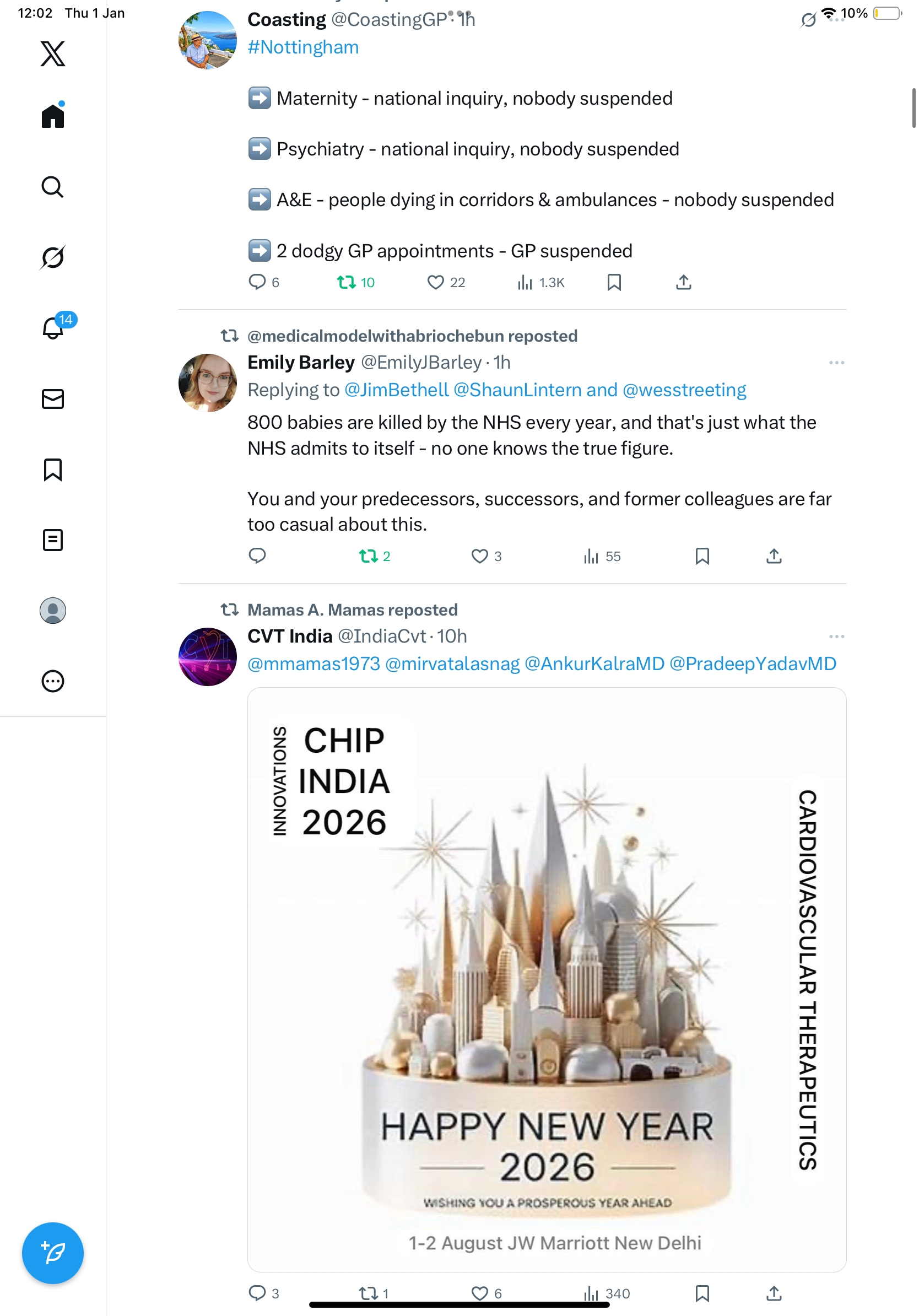Bookmark the Coasting Nottingham post
Screen dimensions: 919x1316
click(x=614, y=282)
